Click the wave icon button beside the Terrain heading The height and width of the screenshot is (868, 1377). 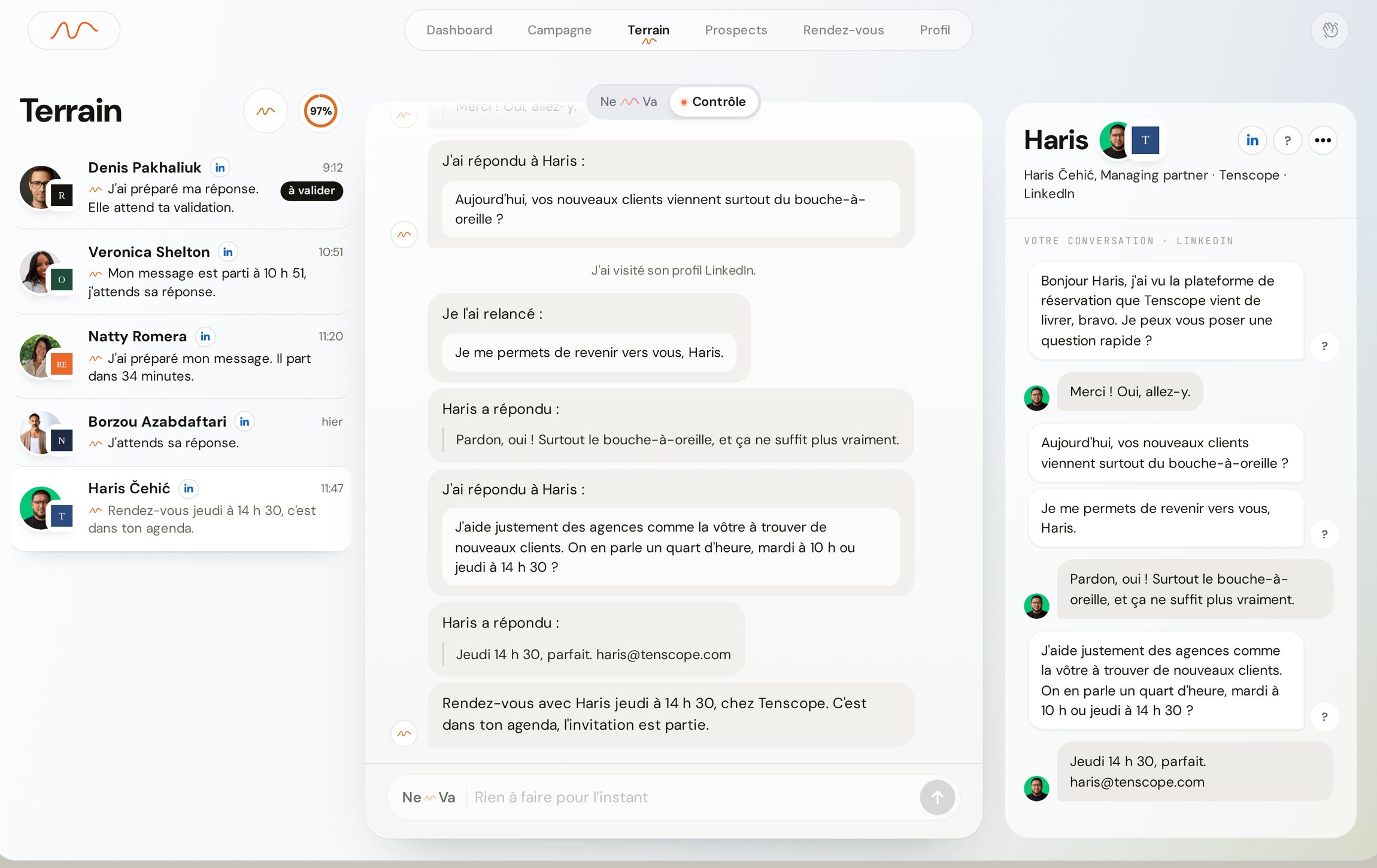[x=266, y=111]
